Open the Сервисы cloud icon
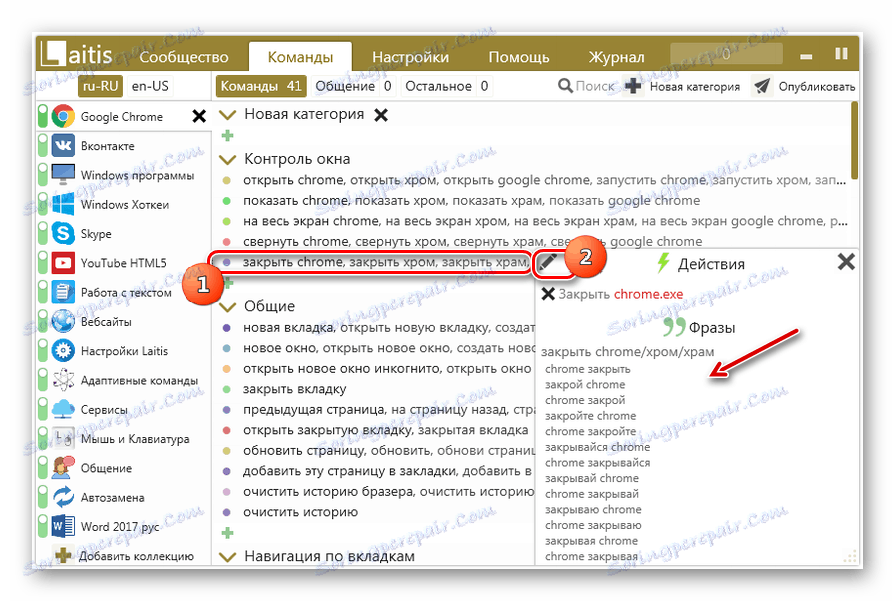The width and height of the screenshot is (895, 601). click(63, 409)
